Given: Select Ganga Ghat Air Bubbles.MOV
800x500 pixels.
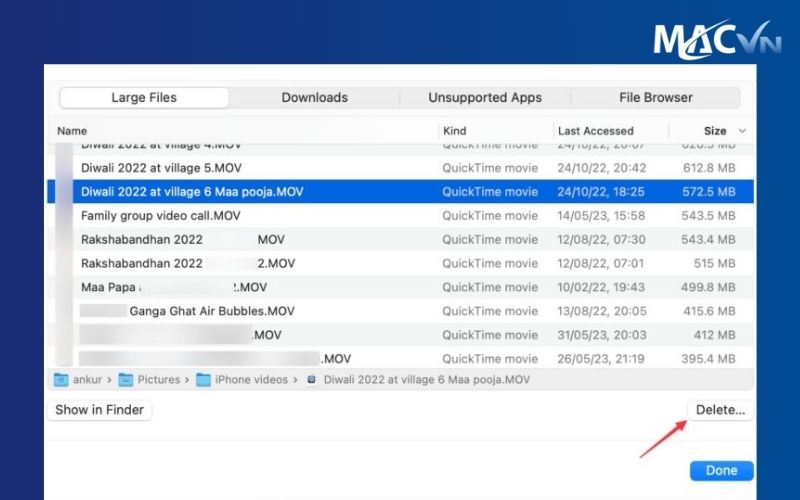Looking at the screenshot, I should [400, 311].
